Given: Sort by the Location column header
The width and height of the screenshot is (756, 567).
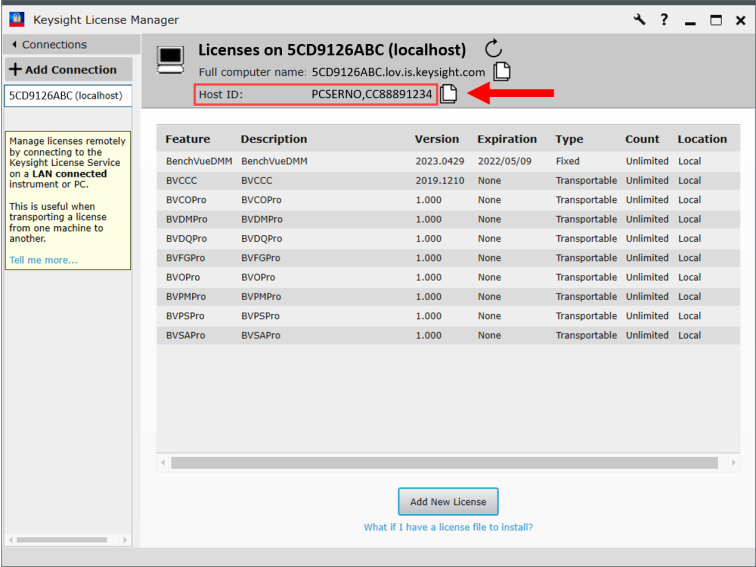Looking at the screenshot, I should click(702, 139).
